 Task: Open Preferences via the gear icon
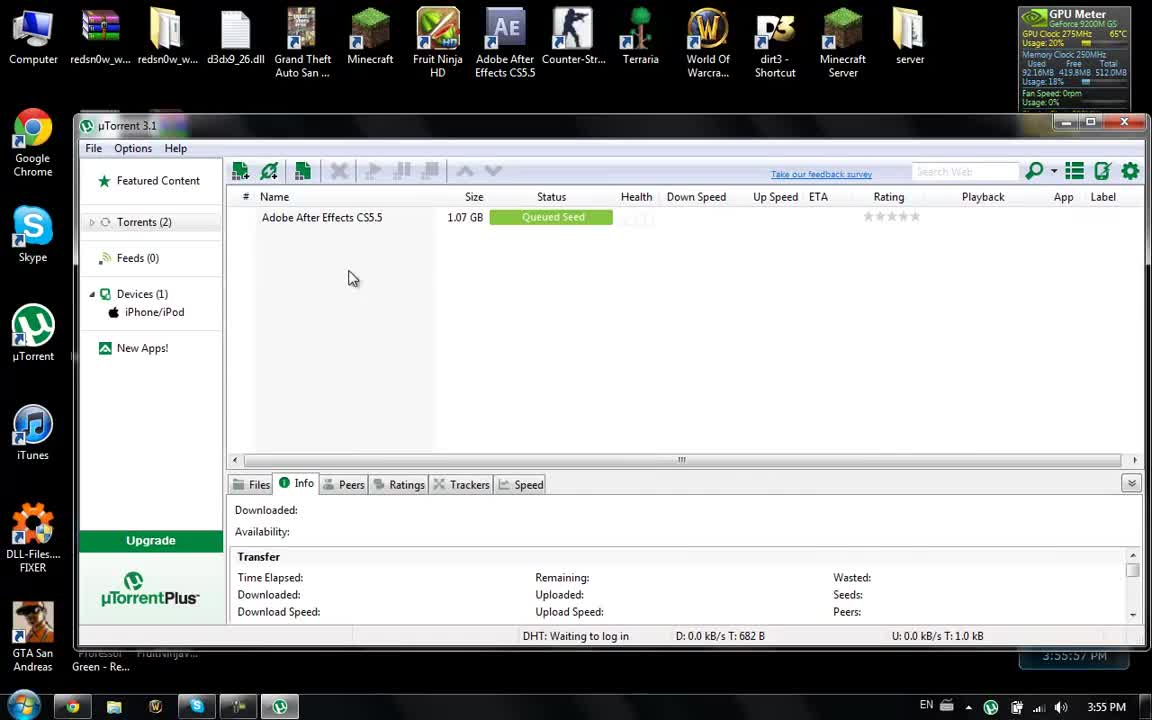(1130, 171)
